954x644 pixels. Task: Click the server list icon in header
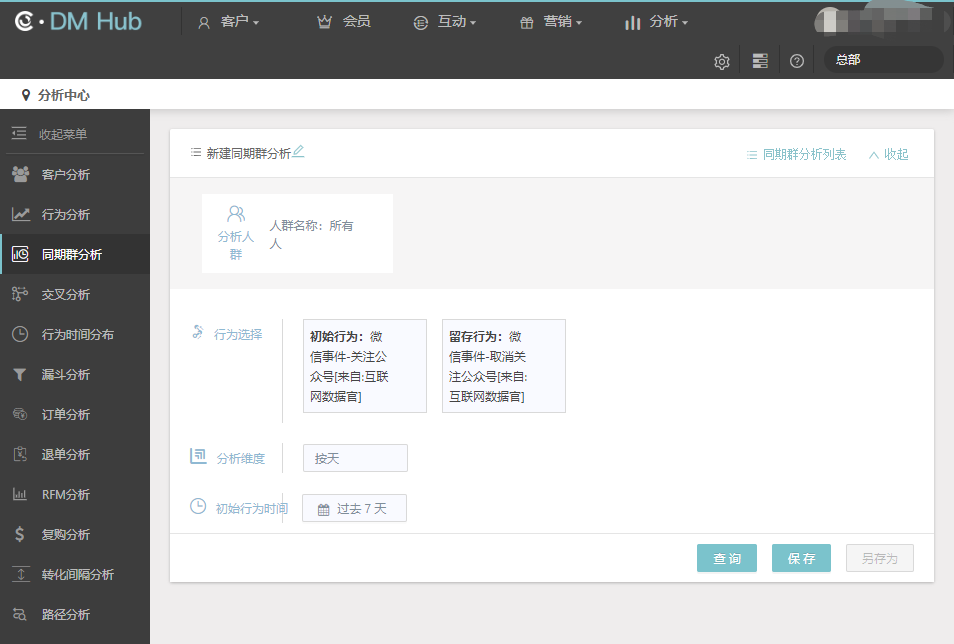click(x=760, y=61)
